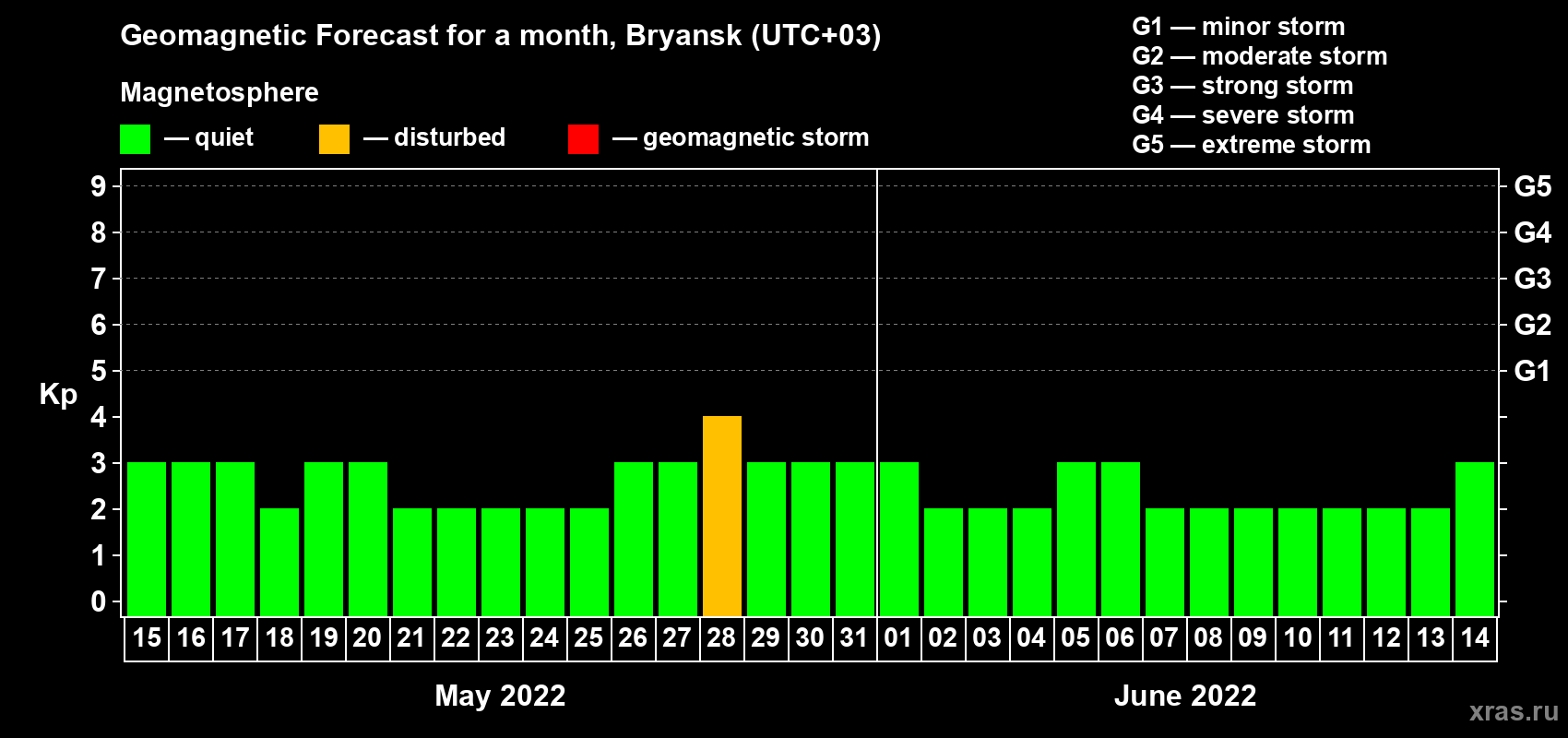
Task: Click the '5' value on Kp axis
Action: pyautogui.click(x=99, y=371)
